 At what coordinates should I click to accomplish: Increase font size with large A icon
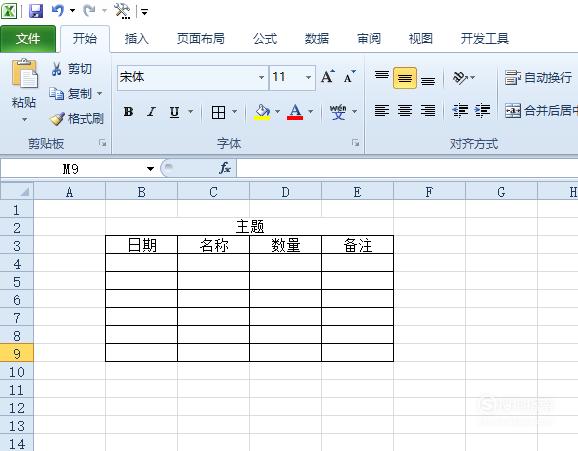pyautogui.click(x=328, y=77)
